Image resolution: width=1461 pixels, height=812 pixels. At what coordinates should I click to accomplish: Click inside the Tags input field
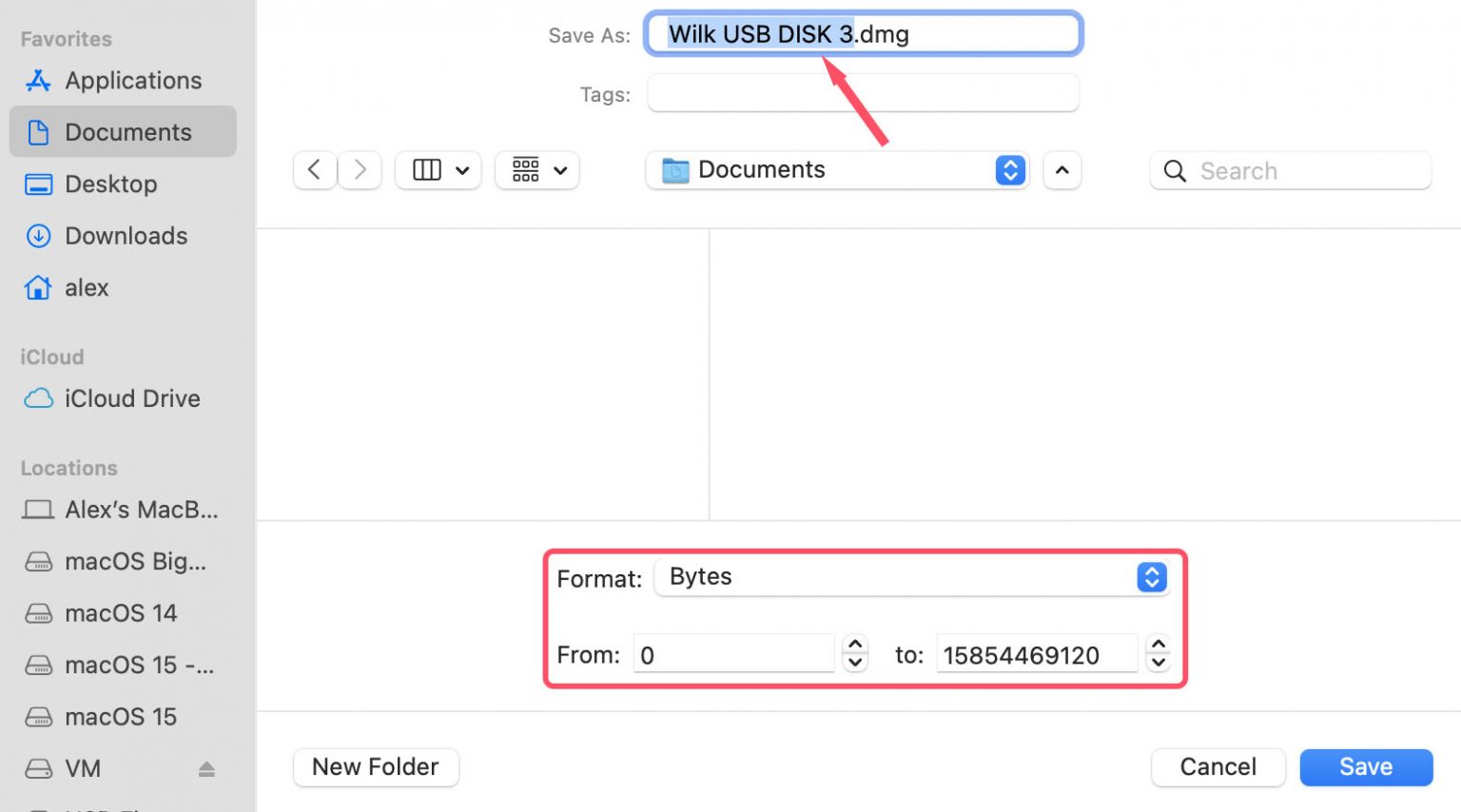click(x=862, y=93)
